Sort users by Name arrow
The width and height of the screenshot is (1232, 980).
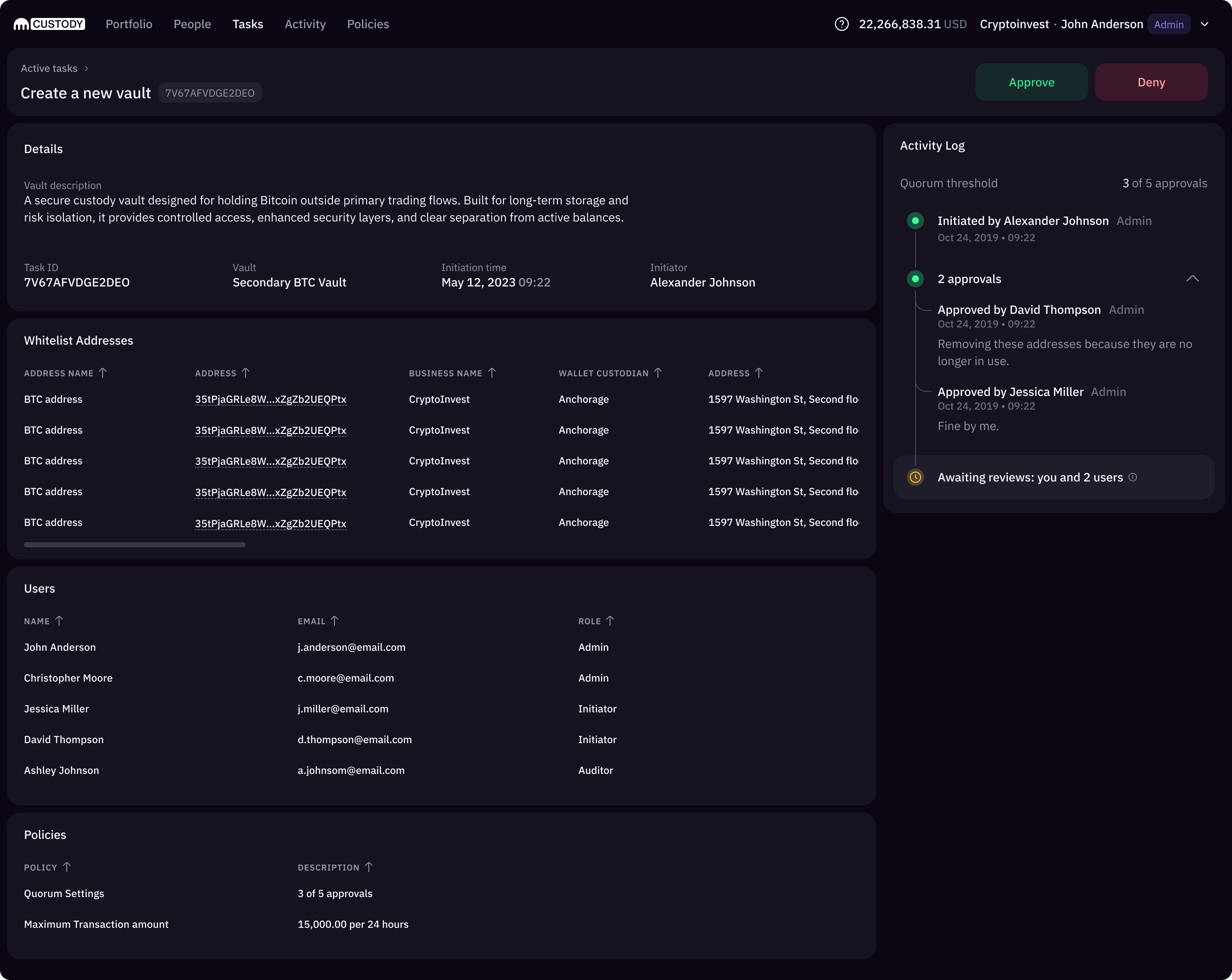(x=59, y=621)
